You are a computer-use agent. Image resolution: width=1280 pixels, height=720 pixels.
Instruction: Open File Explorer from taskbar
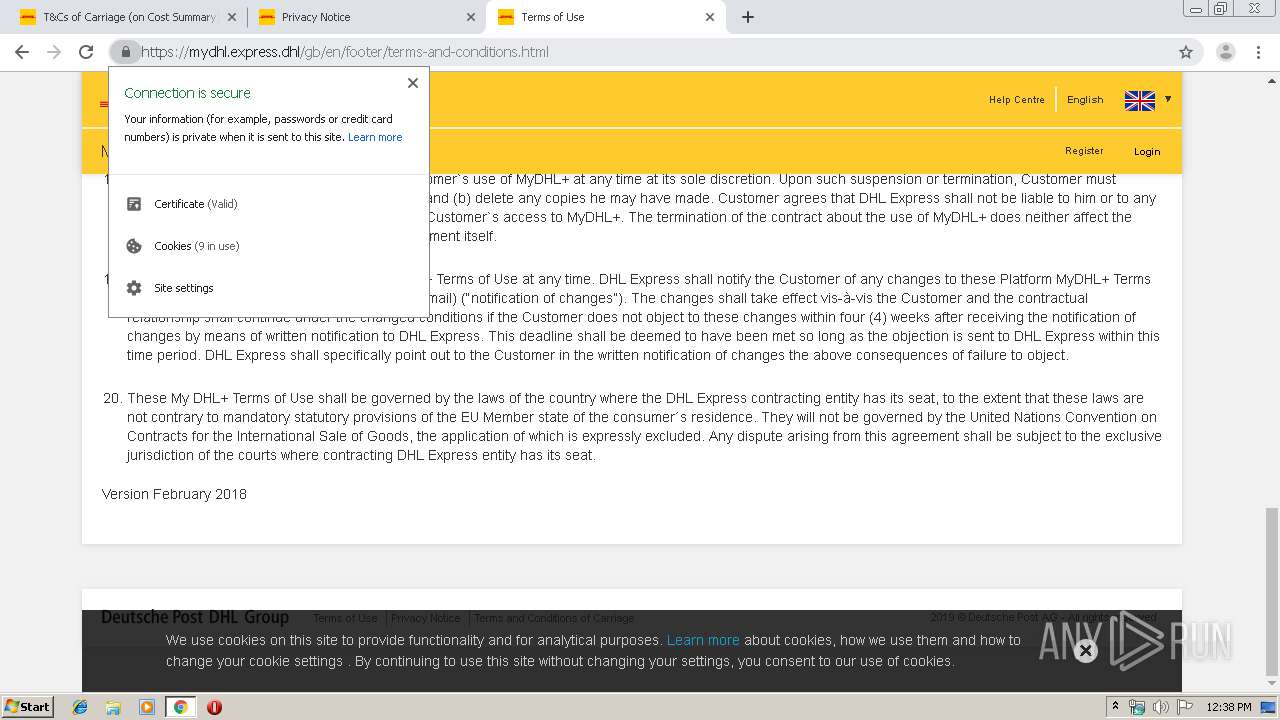(x=113, y=707)
